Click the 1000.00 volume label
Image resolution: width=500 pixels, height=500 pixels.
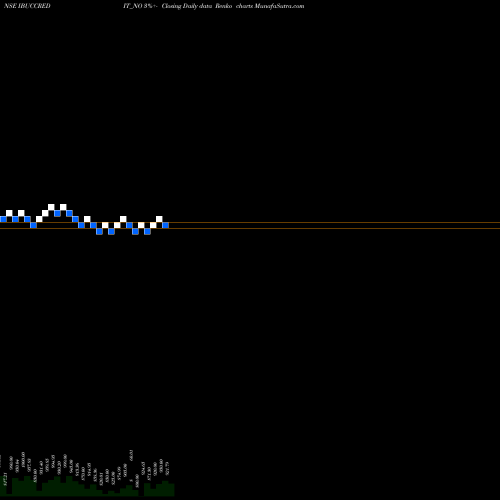[23, 460]
